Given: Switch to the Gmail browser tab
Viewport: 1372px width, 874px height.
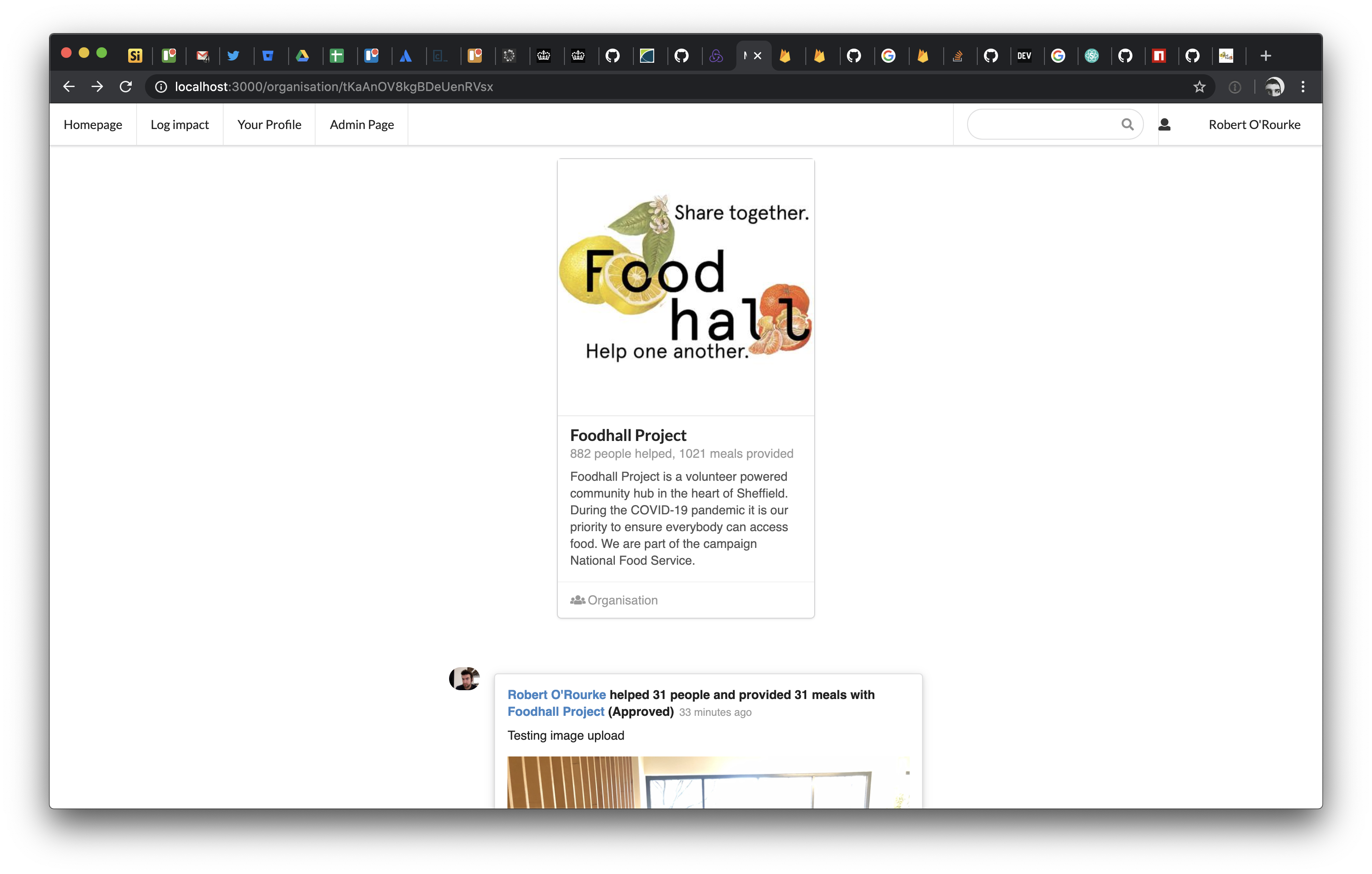Looking at the screenshot, I should coord(202,56).
